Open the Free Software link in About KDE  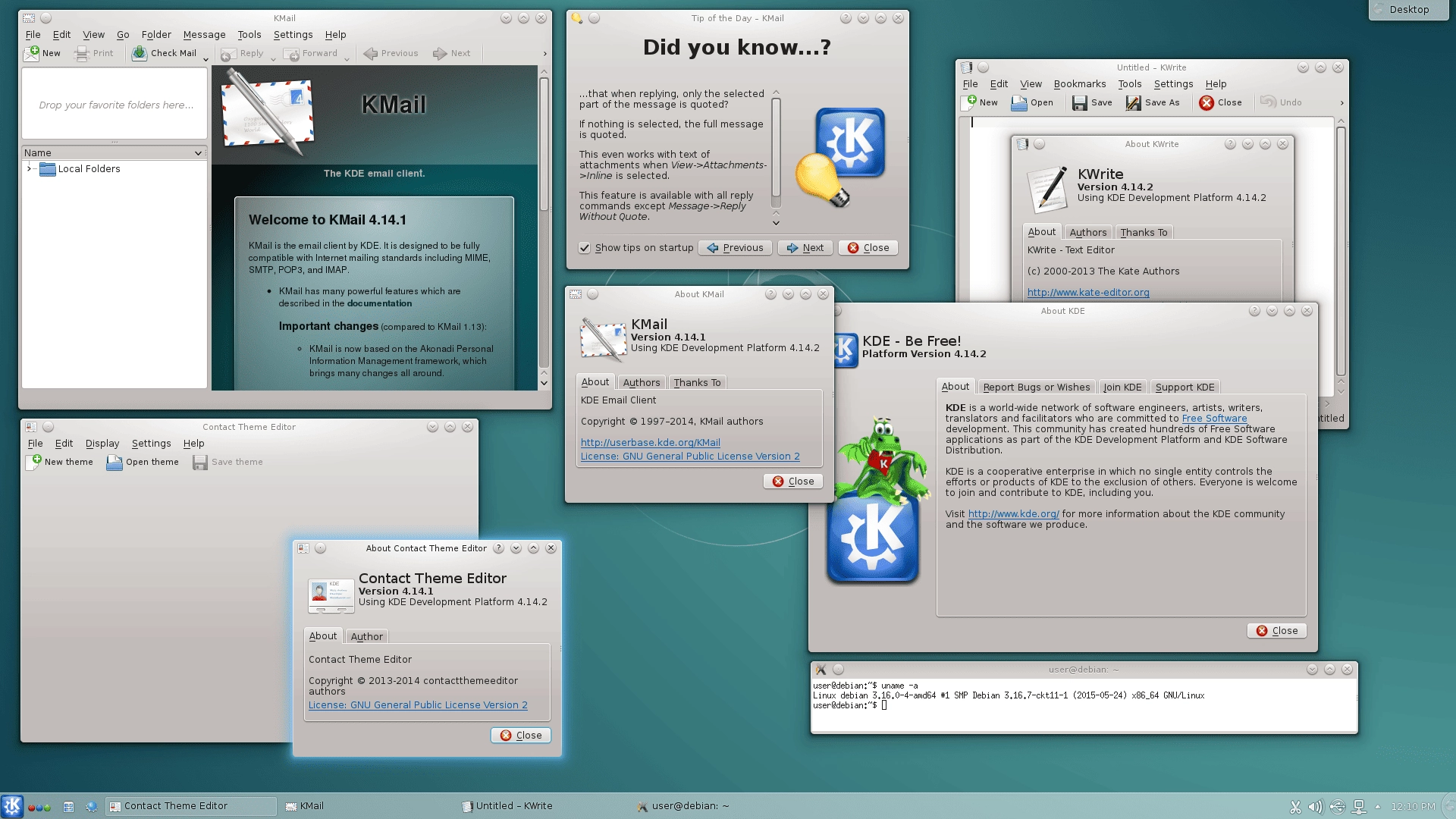[1214, 419]
